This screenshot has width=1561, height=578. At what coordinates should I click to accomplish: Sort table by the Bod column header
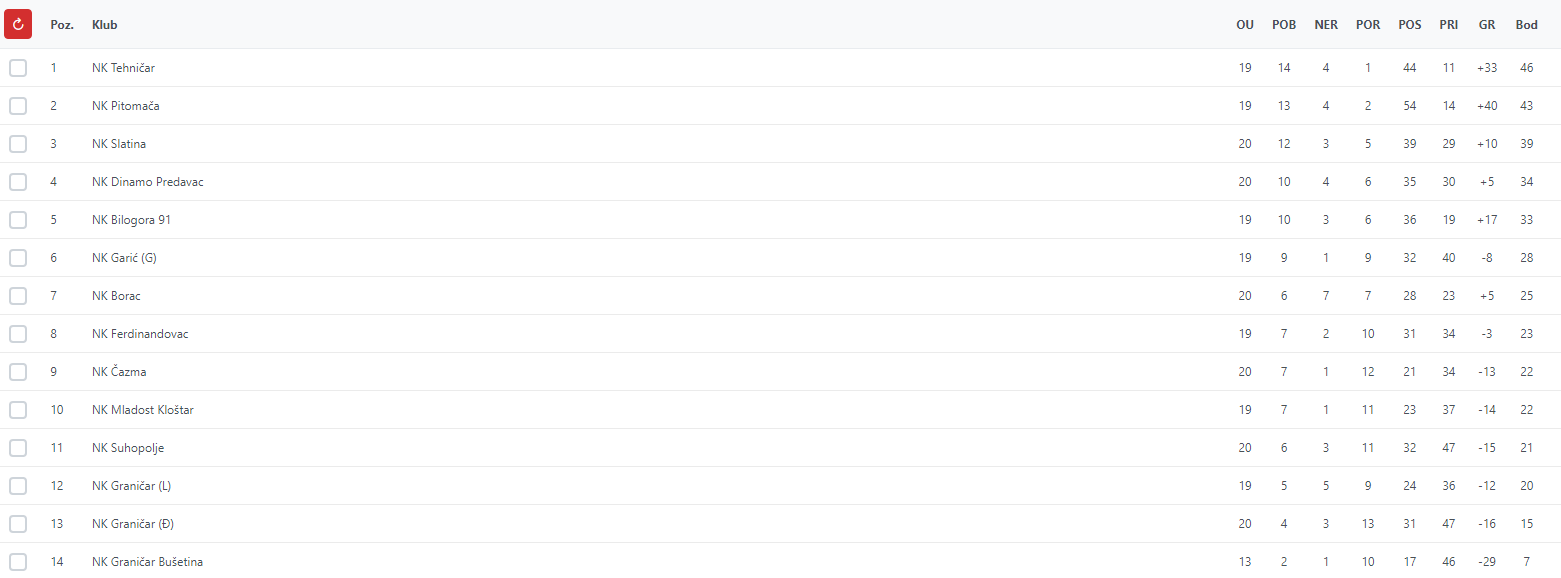[1526, 24]
